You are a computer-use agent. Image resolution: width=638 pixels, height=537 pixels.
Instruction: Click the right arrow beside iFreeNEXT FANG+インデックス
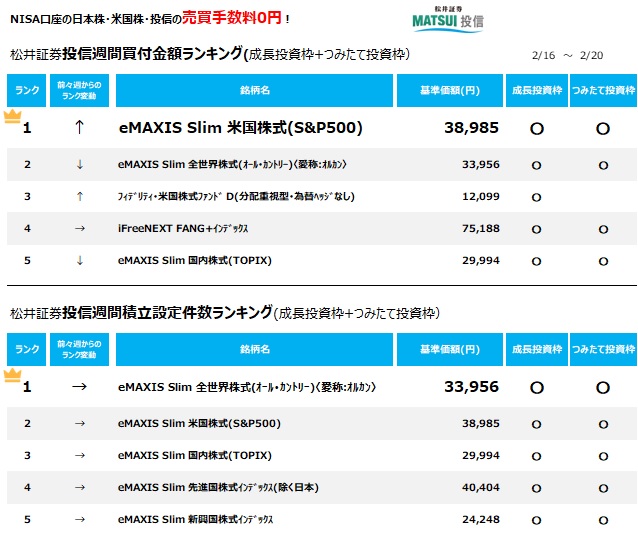80,229
